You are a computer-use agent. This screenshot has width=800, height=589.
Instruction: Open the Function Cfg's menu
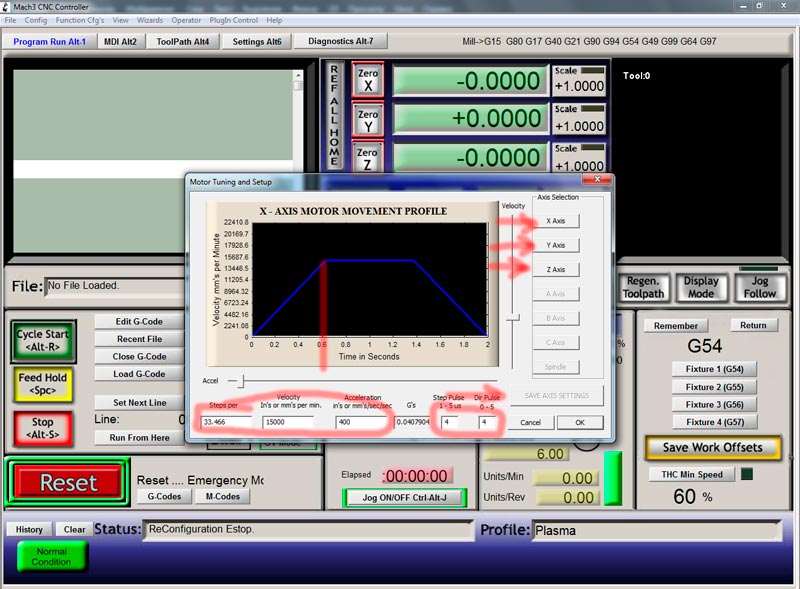(80, 20)
